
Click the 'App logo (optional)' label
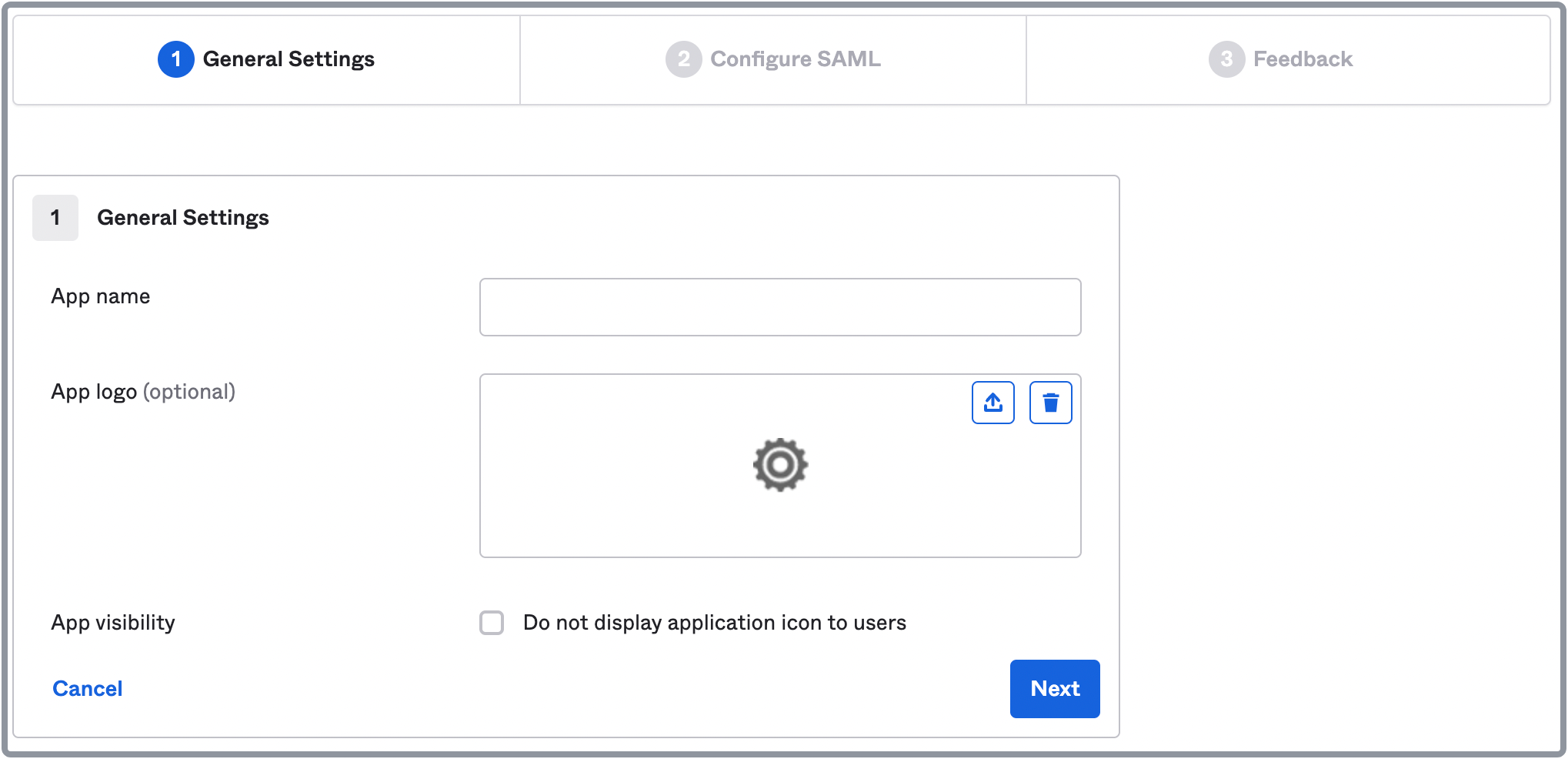tap(143, 391)
